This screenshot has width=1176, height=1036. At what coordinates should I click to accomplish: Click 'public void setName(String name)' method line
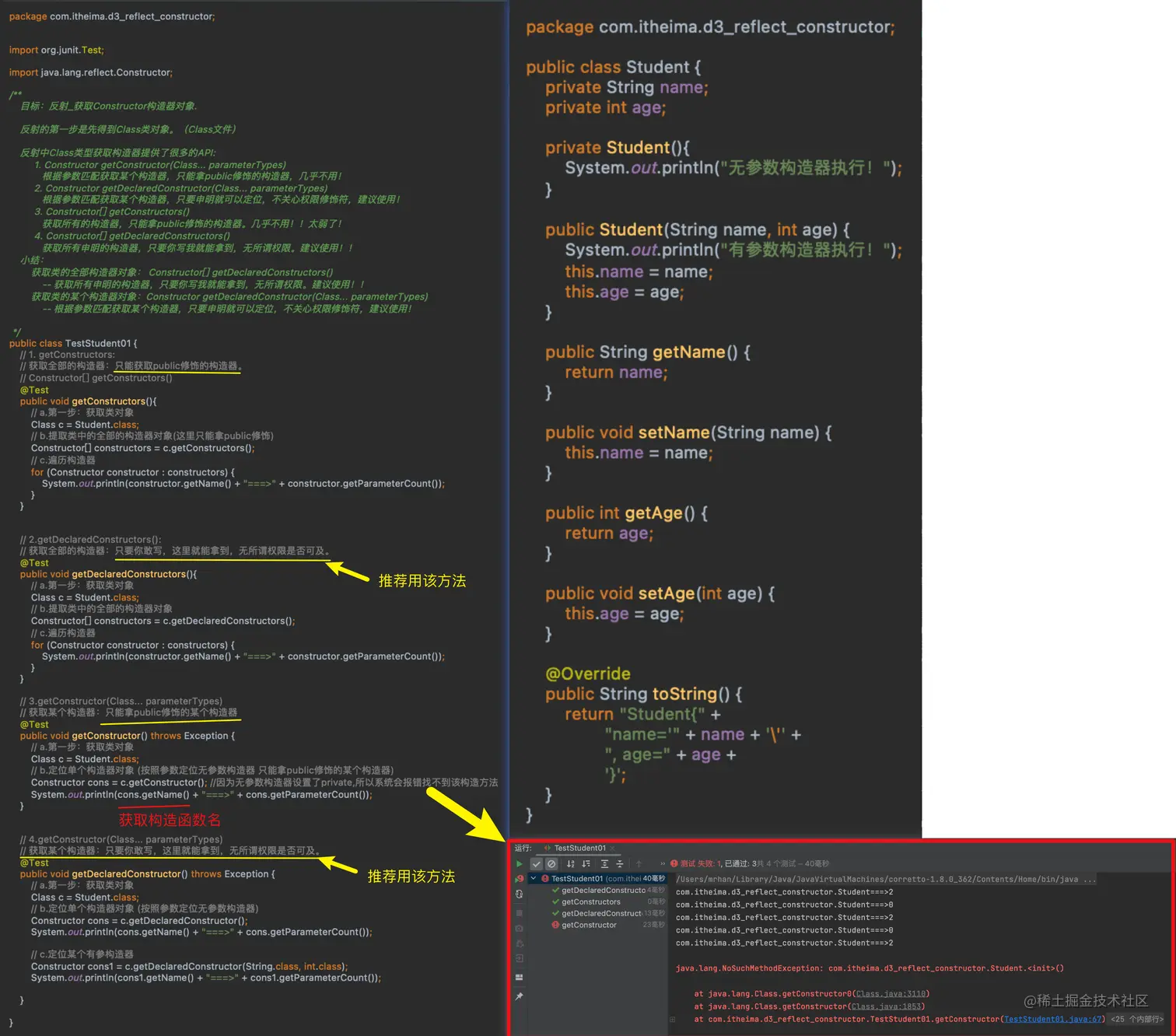688,432
